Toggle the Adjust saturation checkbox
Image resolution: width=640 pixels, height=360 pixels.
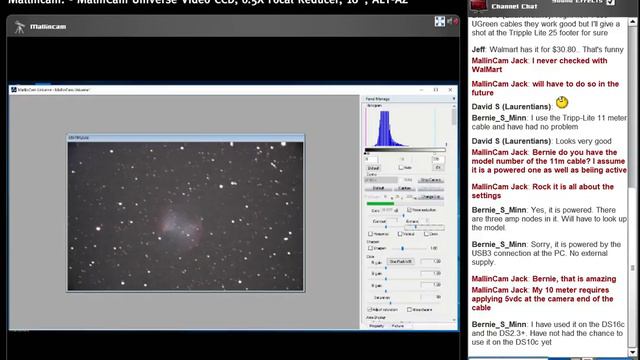click(370, 310)
